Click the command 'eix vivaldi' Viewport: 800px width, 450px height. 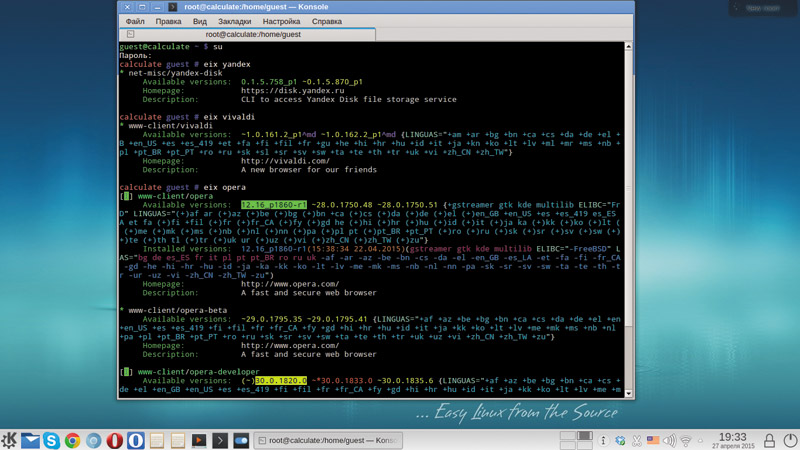pyautogui.click(x=229, y=117)
